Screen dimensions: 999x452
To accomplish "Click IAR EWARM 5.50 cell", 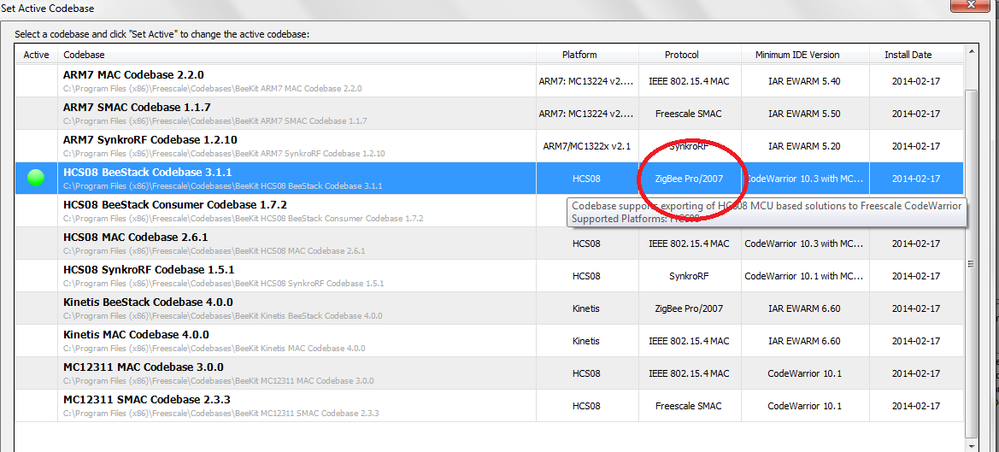I will coord(804,114).
